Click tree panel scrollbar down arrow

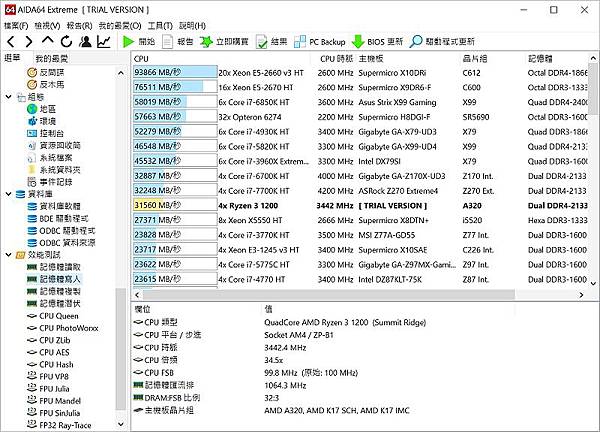(x=121, y=424)
